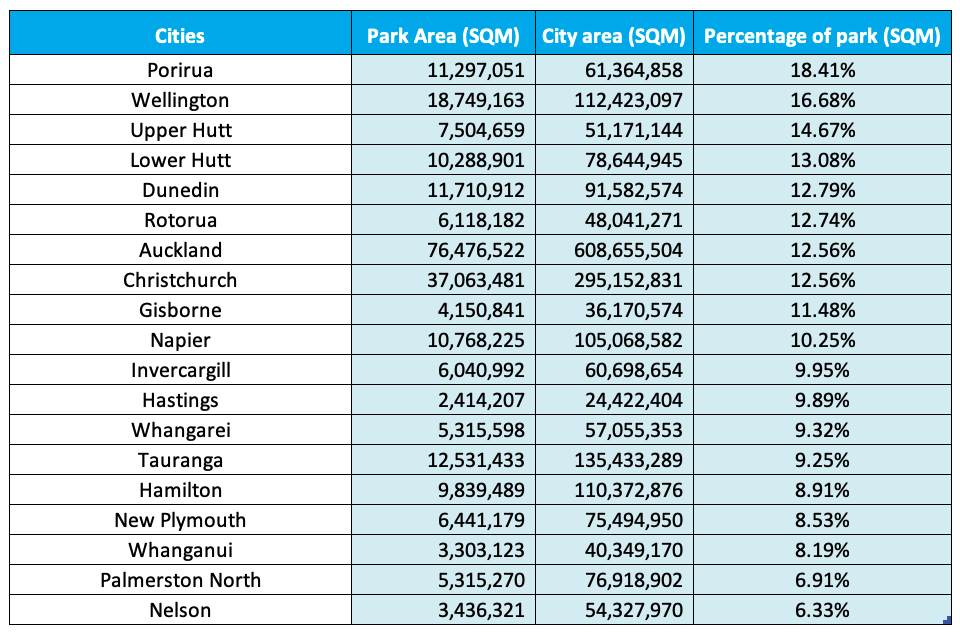The width and height of the screenshot is (960, 633).
Task: Click the 6.91% percentage cell
Action: pyautogui.click(x=822, y=580)
